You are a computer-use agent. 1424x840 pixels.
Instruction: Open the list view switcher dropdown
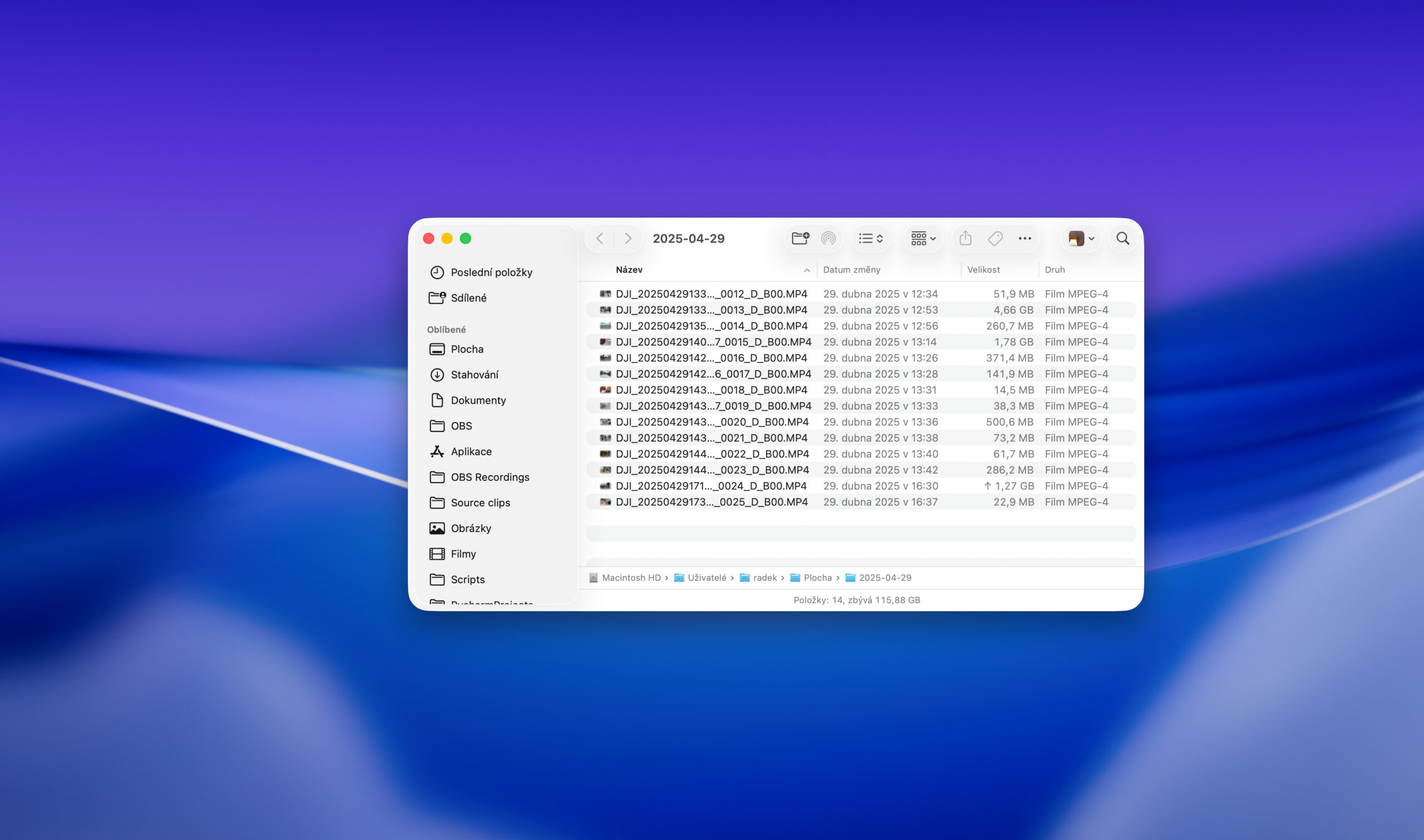(871, 238)
